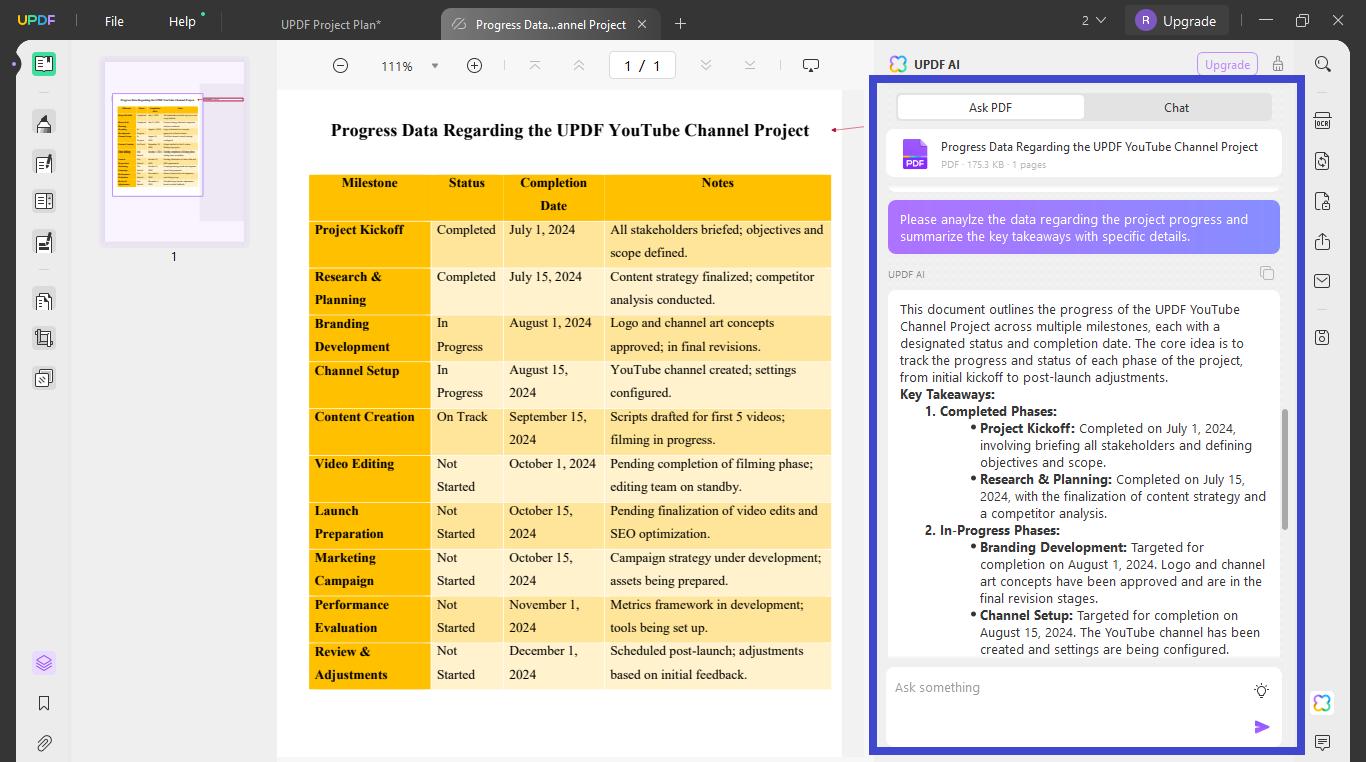This screenshot has height=762, width=1366.
Task: Open the zoom level dropdown
Action: (435, 65)
